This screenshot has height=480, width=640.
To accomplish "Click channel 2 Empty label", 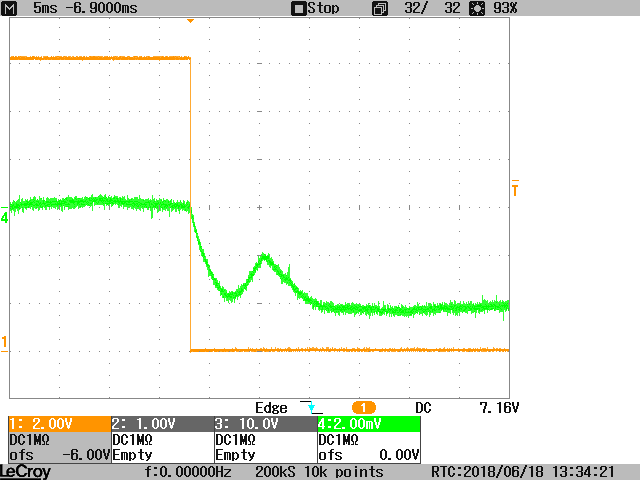I will [x=132, y=455].
